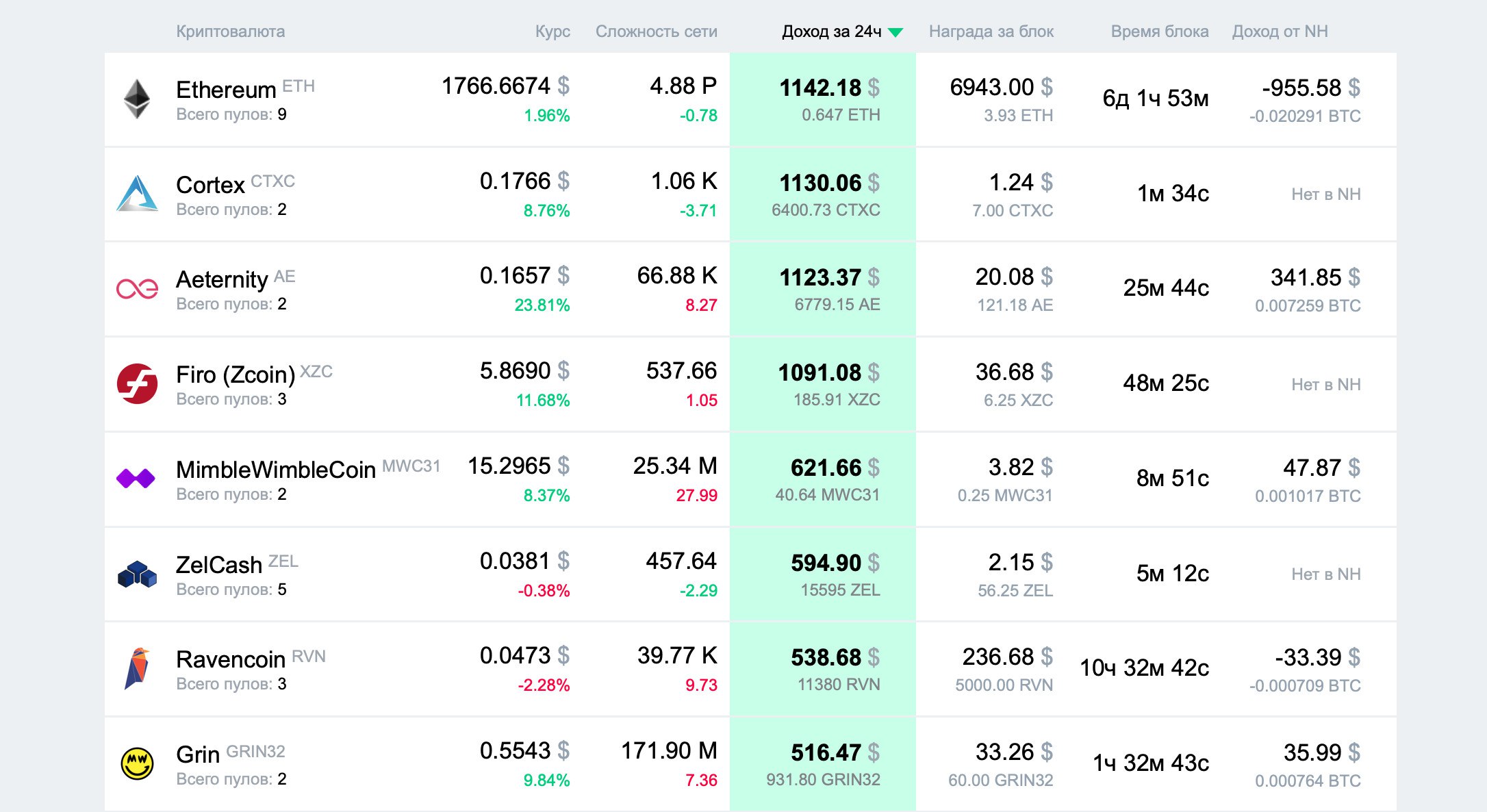Open the Aeternity coin link
Screen dimensions: 1487x812
[x=222, y=279]
